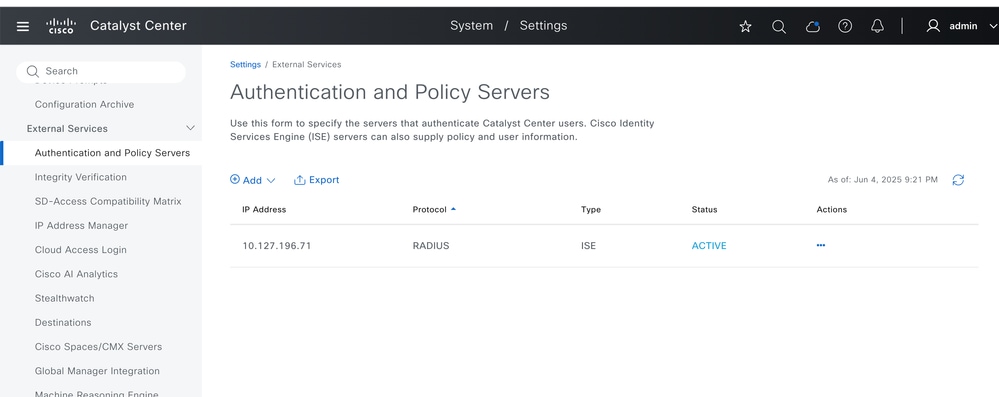999x397 pixels.
Task: Open Machine Reasoning Engine settings
Action: tap(96, 394)
